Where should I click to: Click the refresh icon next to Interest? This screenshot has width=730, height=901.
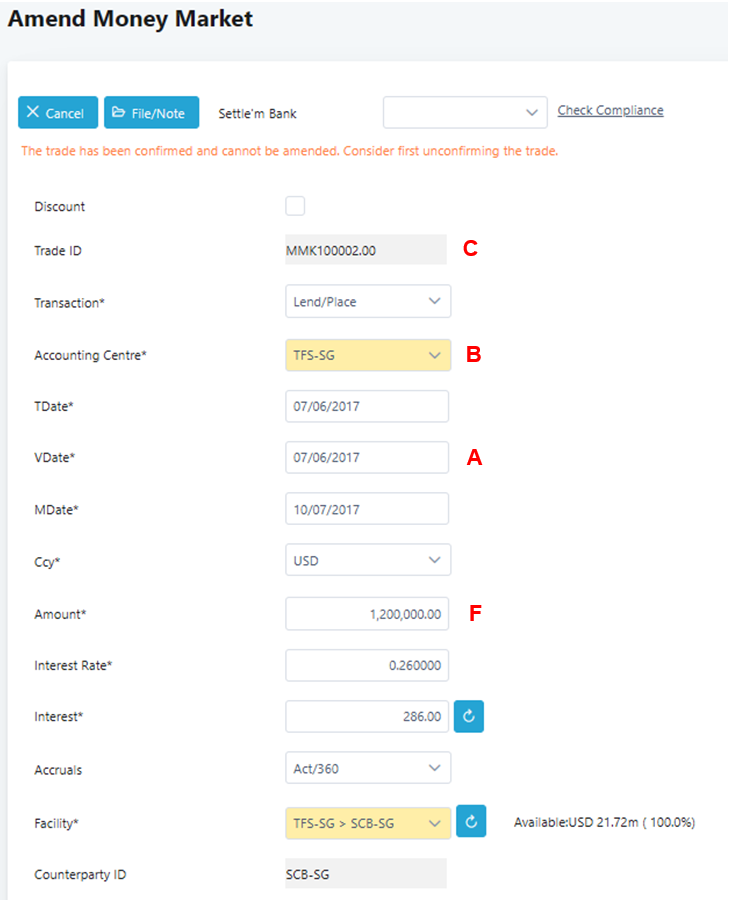pyautogui.click(x=469, y=717)
